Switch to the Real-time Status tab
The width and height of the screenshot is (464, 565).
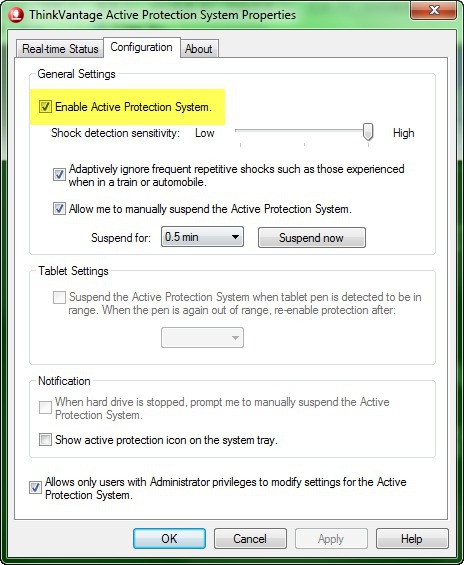(x=60, y=49)
